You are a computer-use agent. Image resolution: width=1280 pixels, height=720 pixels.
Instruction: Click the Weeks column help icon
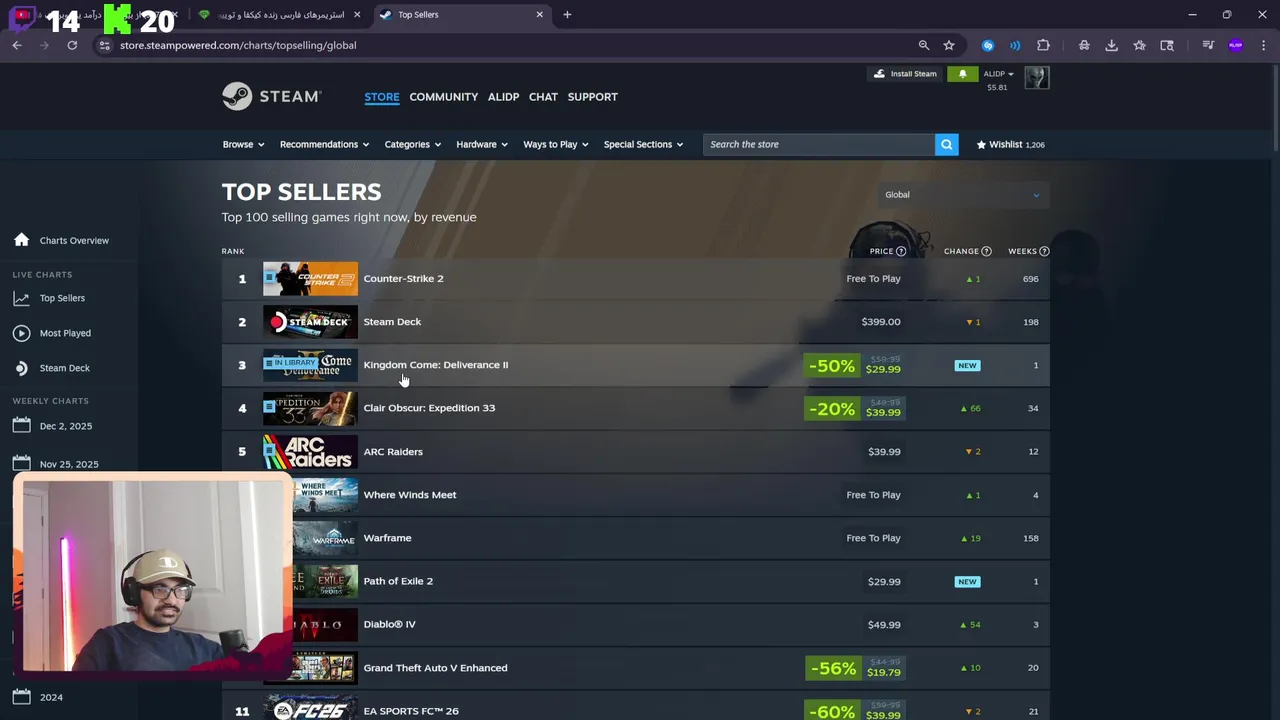coord(1044,251)
